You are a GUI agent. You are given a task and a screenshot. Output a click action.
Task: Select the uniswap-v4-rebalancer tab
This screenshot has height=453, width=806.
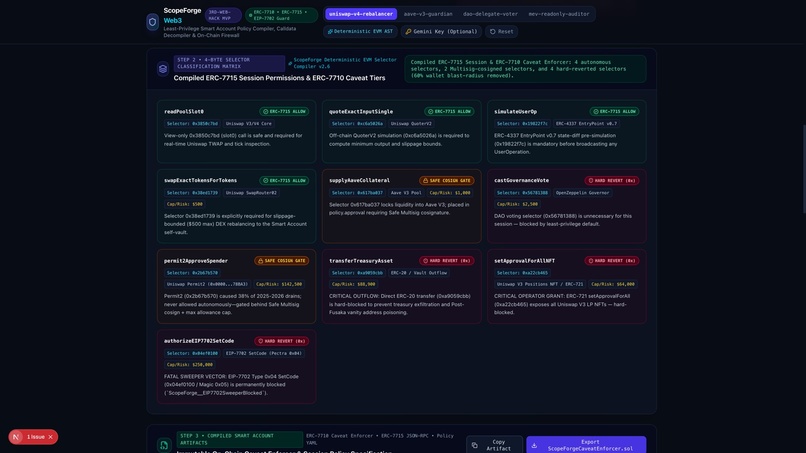pos(361,14)
